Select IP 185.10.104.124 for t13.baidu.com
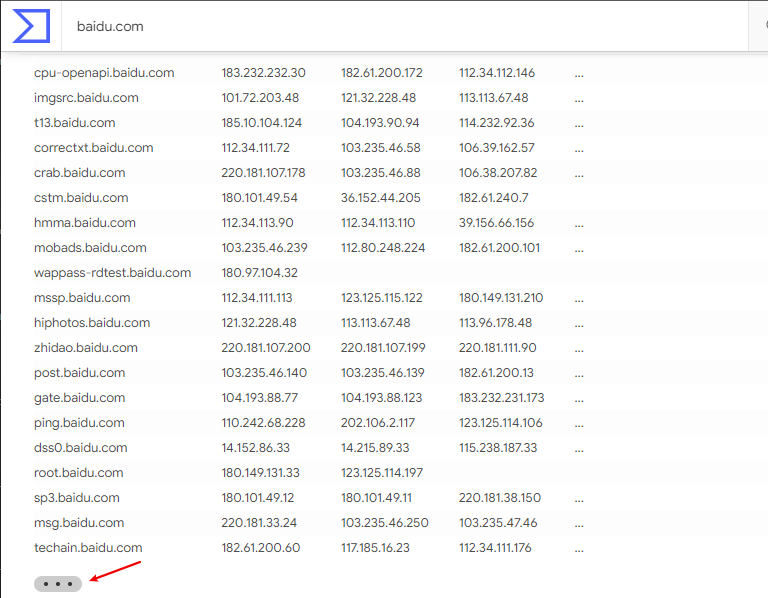768x598 pixels. [x=261, y=123]
